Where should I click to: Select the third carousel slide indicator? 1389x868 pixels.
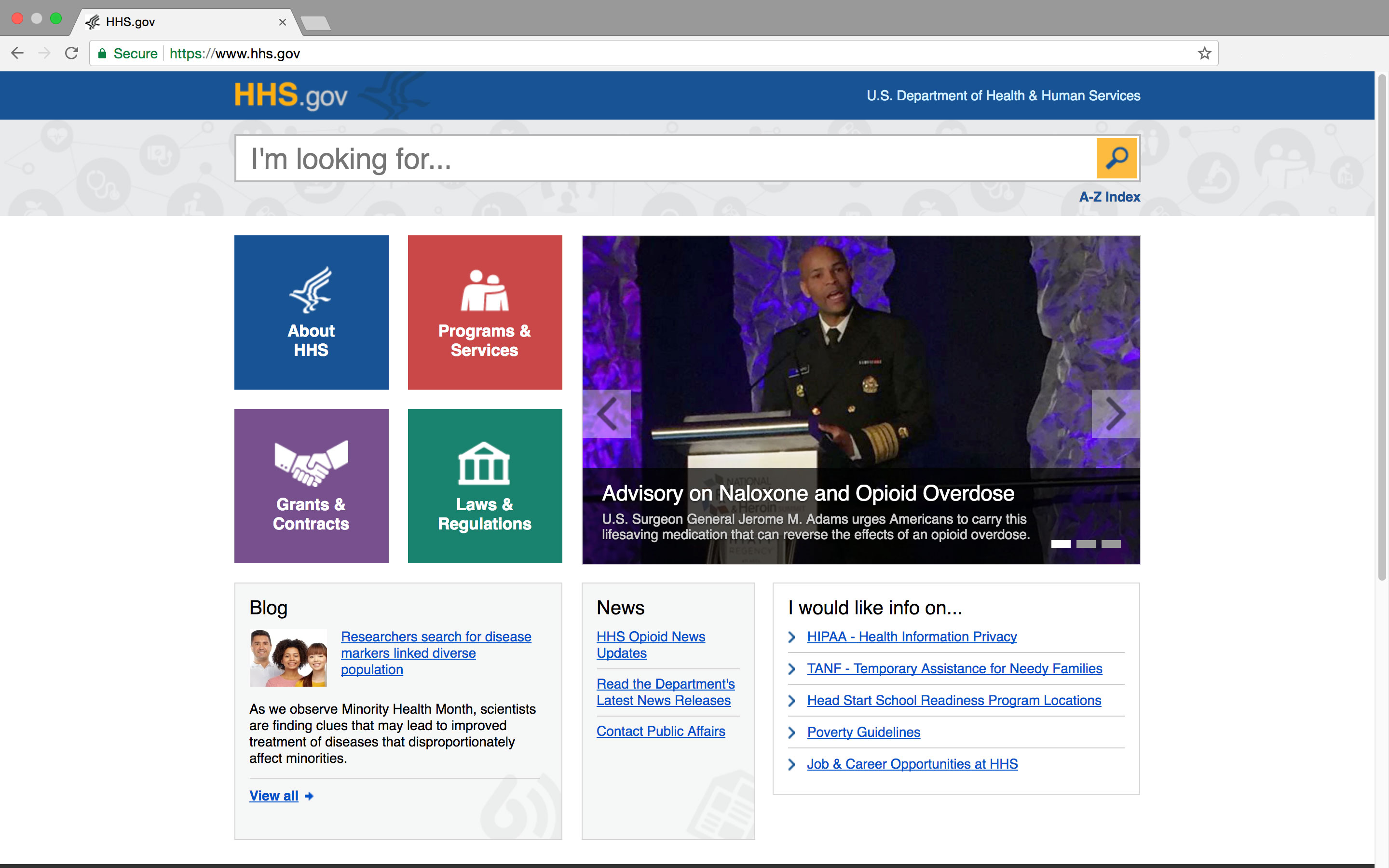[x=1111, y=543]
